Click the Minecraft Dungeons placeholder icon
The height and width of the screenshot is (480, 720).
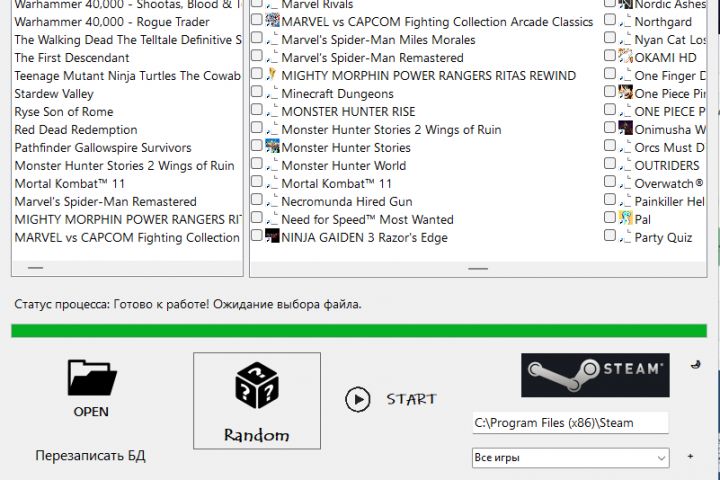(x=272, y=94)
